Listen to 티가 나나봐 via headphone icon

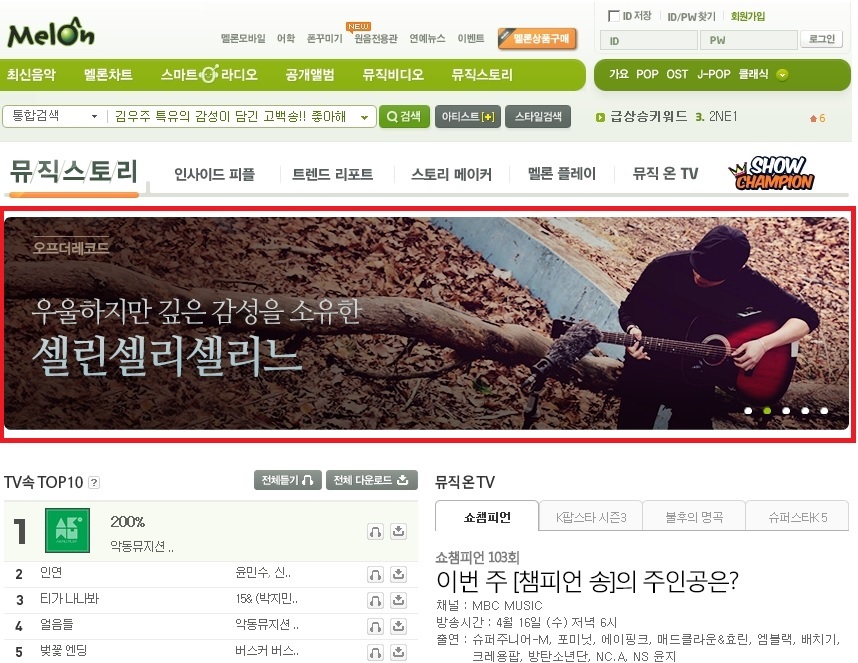375,600
